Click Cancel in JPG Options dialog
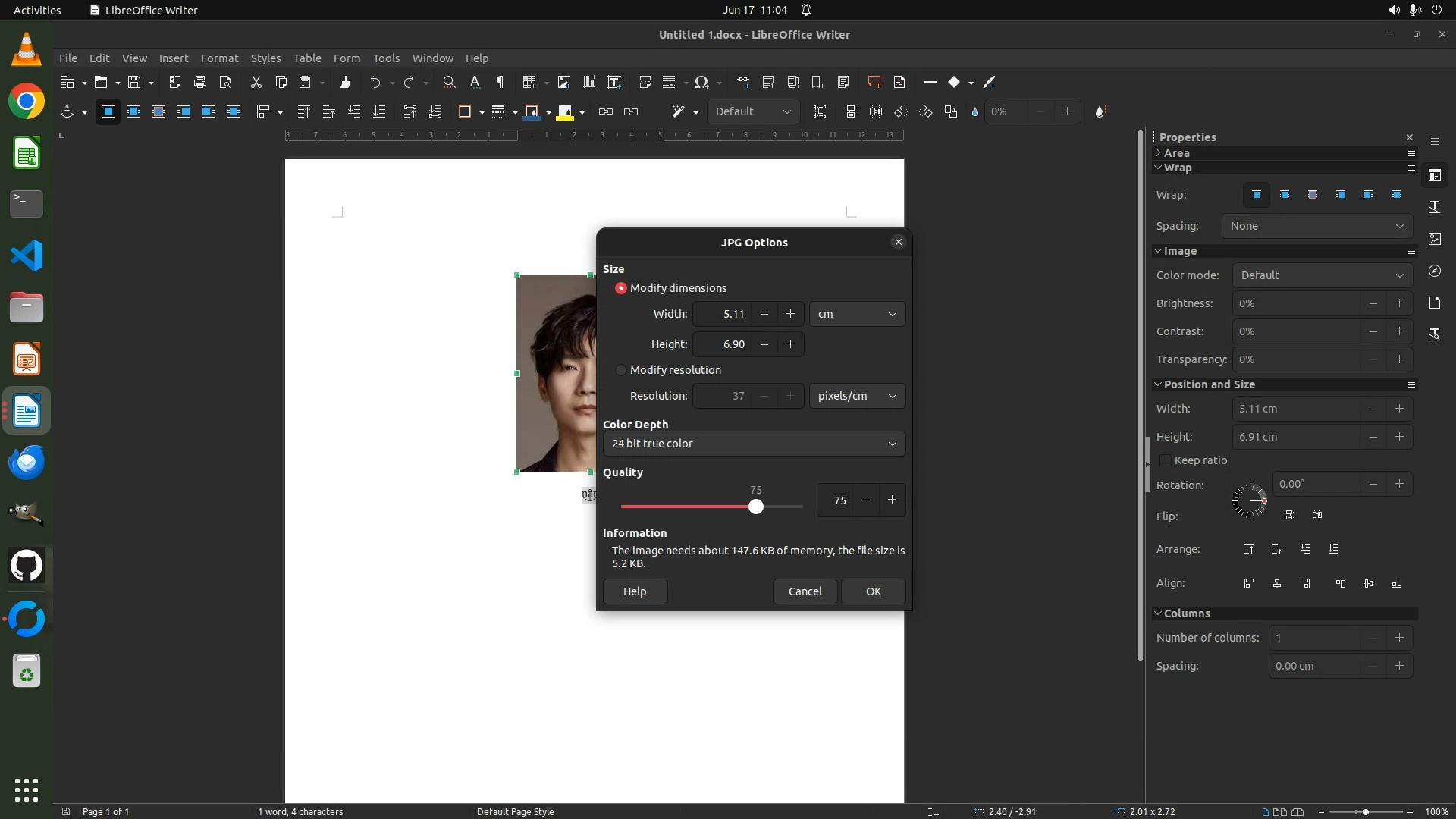The width and height of the screenshot is (1456, 819). (x=805, y=591)
